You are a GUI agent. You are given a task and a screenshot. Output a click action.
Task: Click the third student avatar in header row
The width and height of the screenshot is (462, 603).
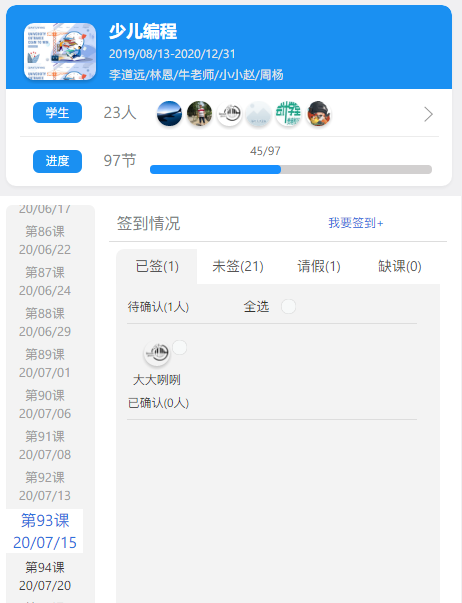pyautogui.click(x=229, y=114)
